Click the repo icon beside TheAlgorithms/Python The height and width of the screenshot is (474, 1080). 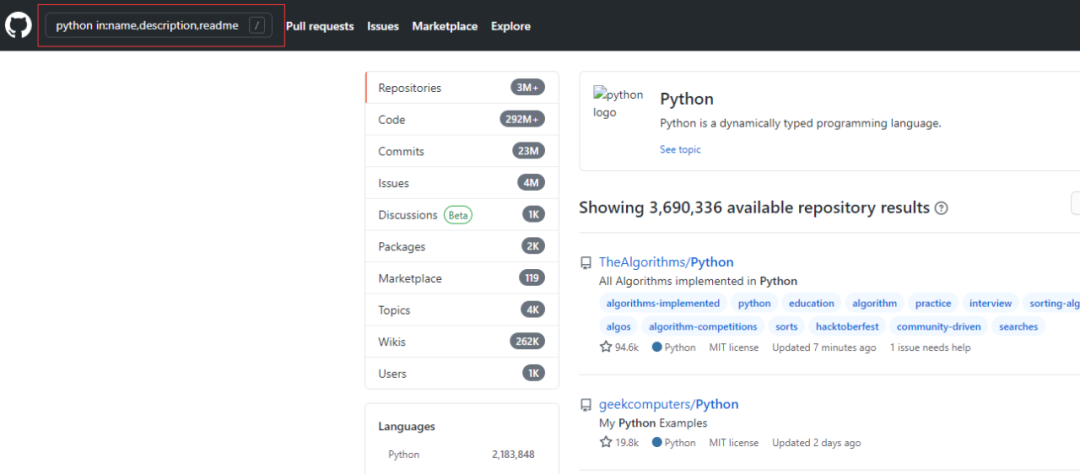coord(585,262)
